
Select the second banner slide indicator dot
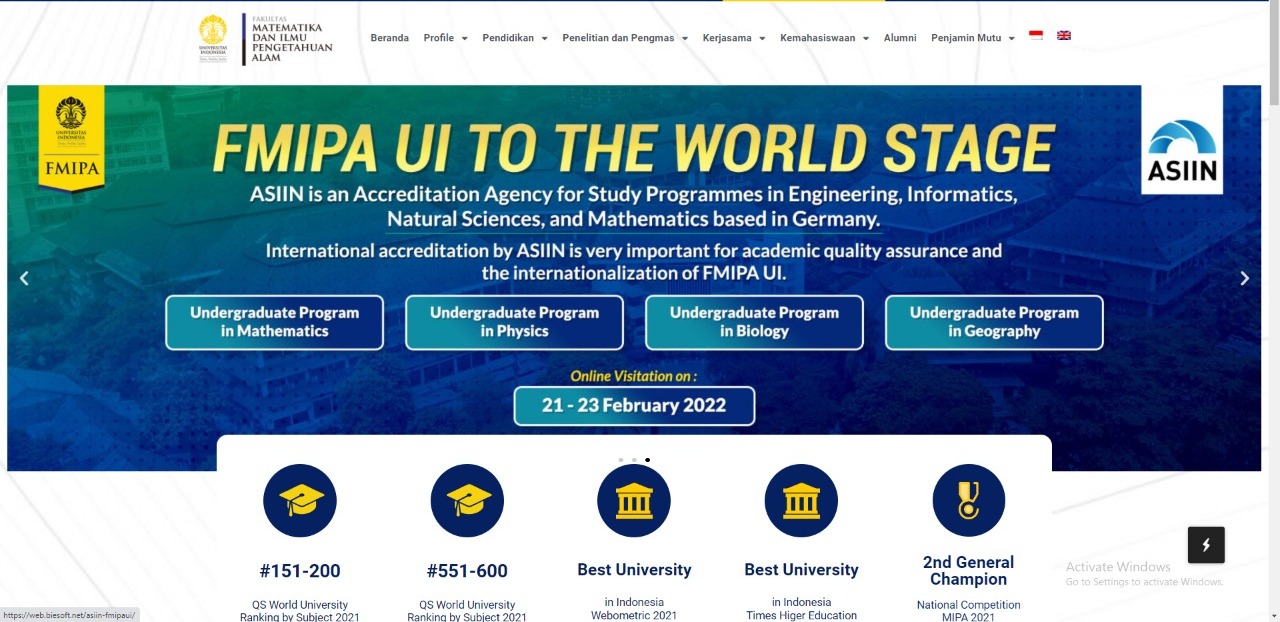coord(634,460)
